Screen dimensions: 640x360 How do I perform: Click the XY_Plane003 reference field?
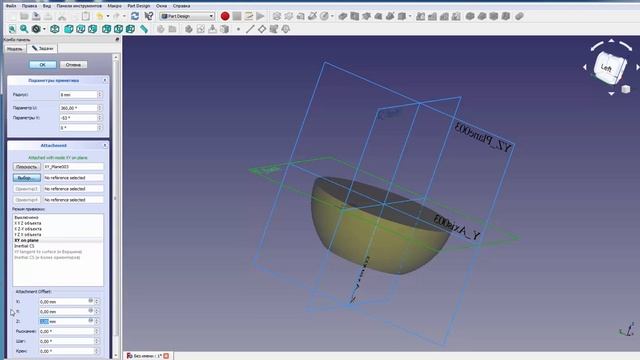tap(73, 167)
